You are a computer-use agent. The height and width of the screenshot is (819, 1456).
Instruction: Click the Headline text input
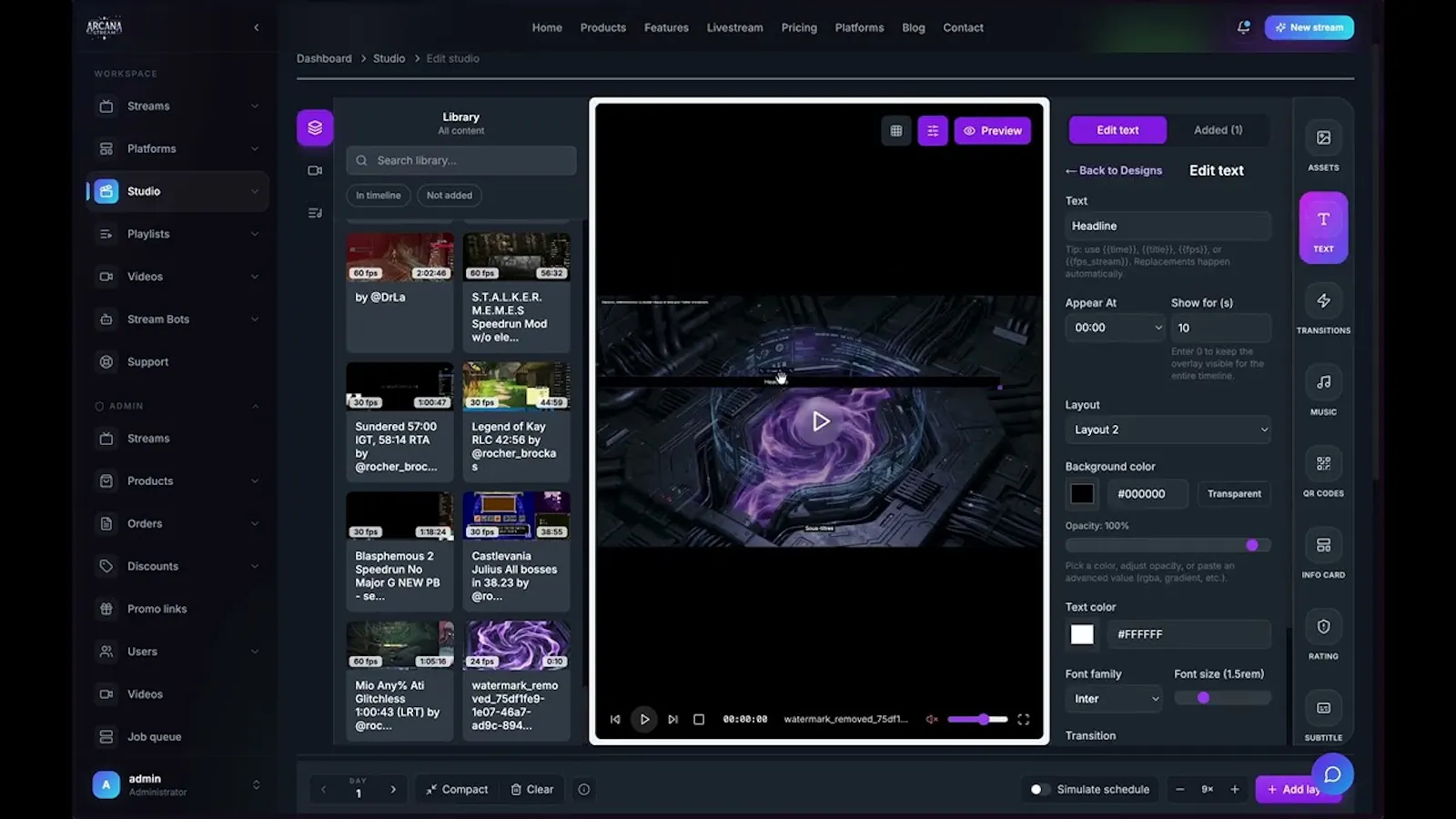1168,226
